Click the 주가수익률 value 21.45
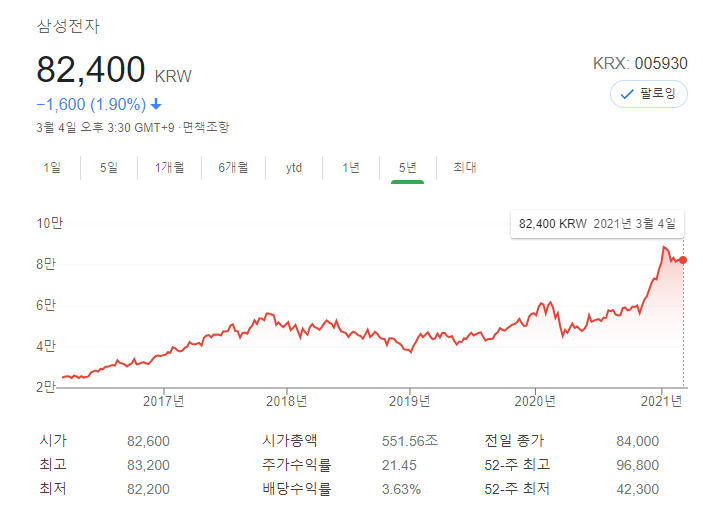Screen dimensions: 703x516 point(399,465)
